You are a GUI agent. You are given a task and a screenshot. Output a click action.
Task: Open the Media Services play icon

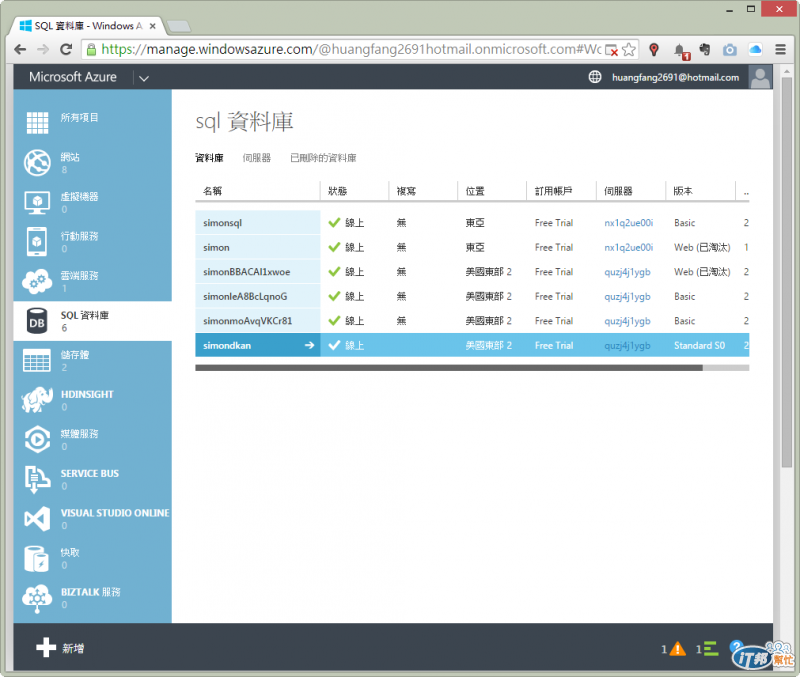tap(37, 439)
